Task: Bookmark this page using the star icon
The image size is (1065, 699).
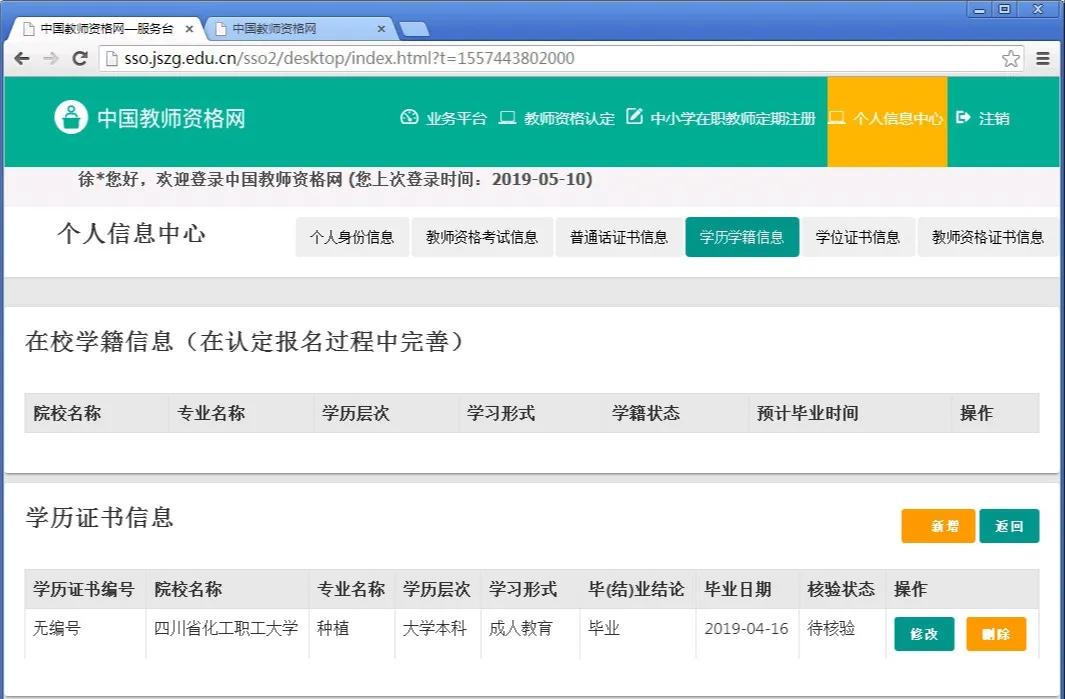Action: coord(1011,58)
